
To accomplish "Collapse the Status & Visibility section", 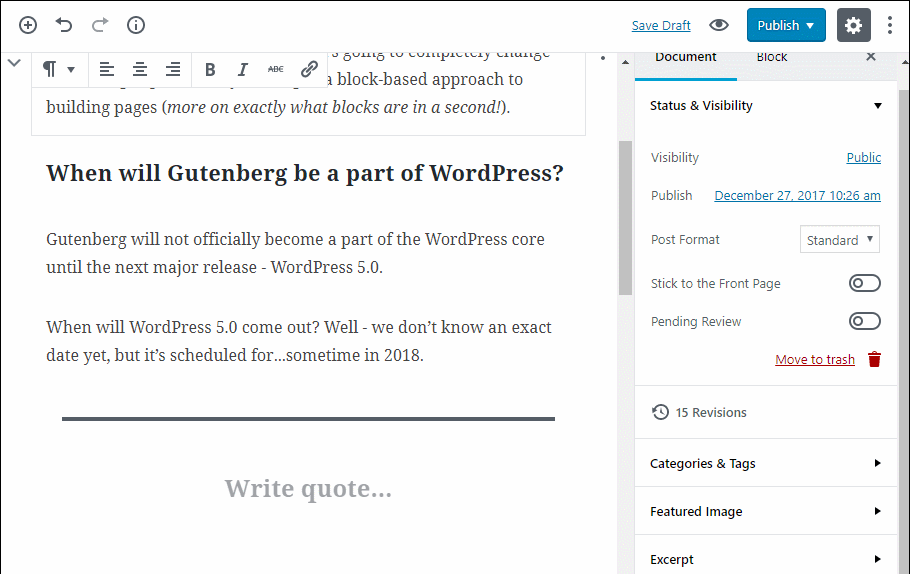I will click(x=766, y=106).
